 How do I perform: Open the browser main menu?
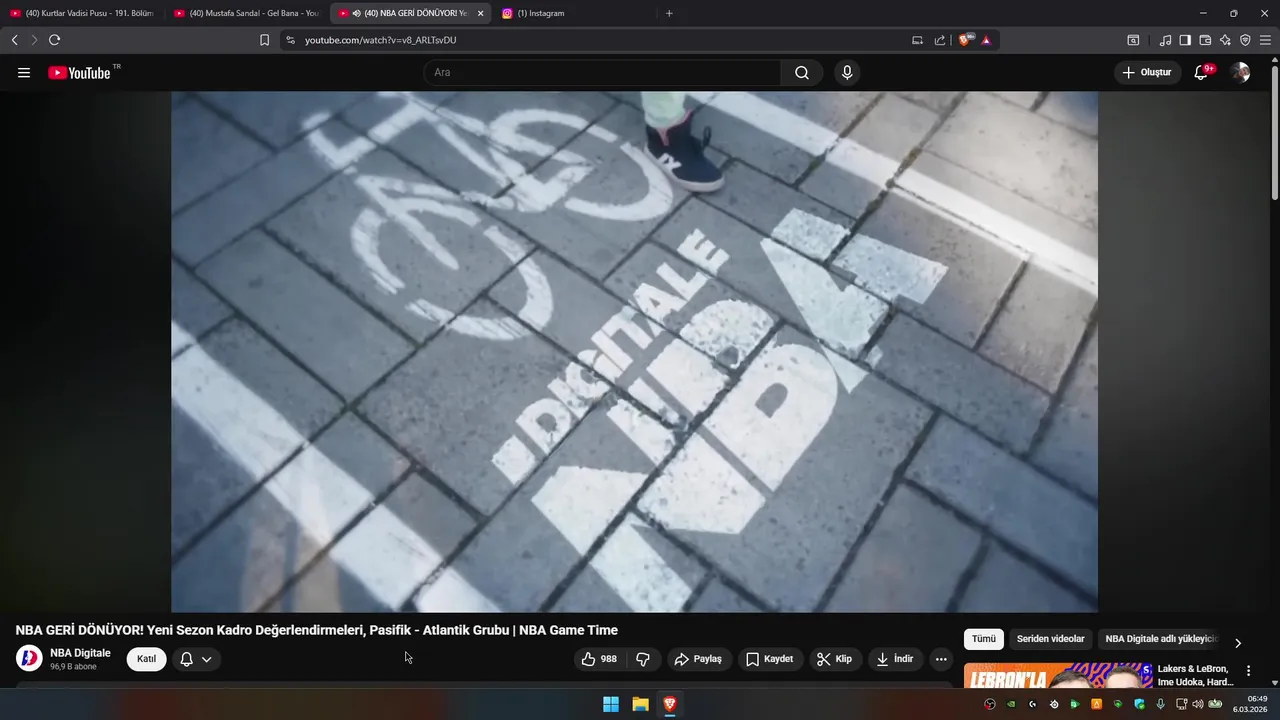pyautogui.click(x=1266, y=40)
